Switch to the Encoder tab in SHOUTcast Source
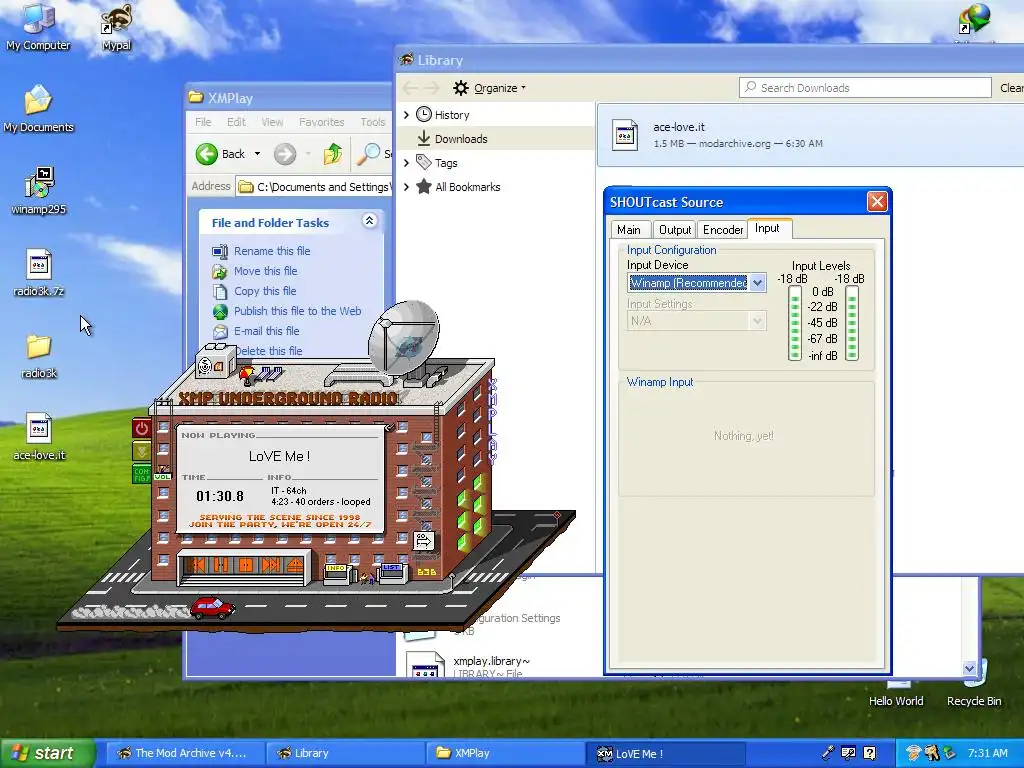The width and height of the screenshot is (1024, 768). click(723, 230)
